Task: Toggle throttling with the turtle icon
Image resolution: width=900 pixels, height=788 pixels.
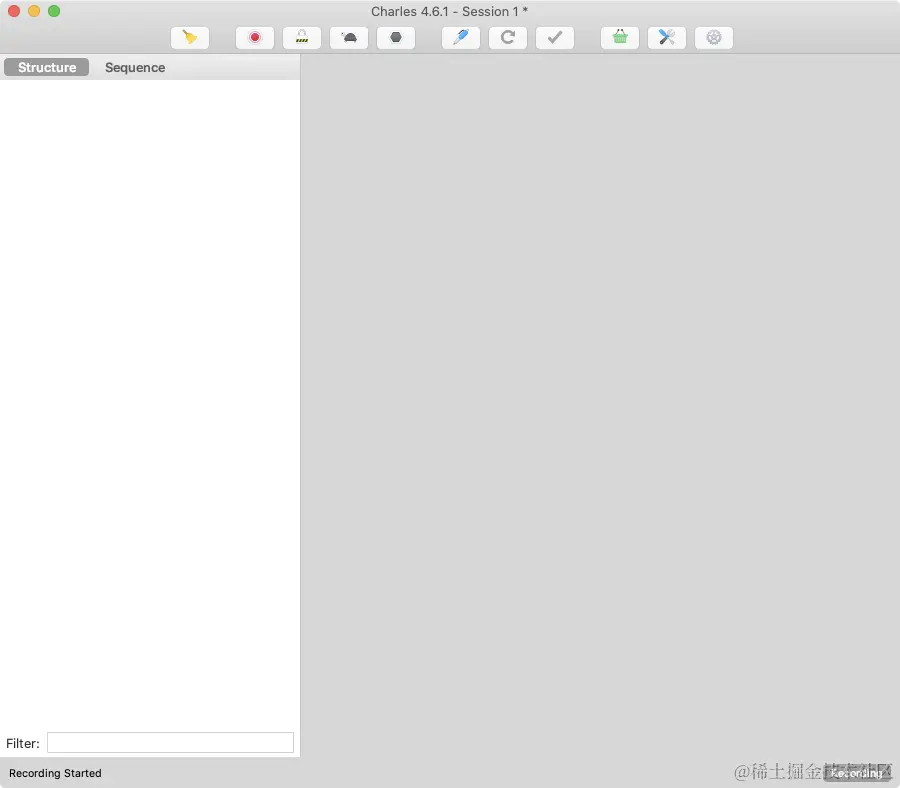Action: point(349,38)
